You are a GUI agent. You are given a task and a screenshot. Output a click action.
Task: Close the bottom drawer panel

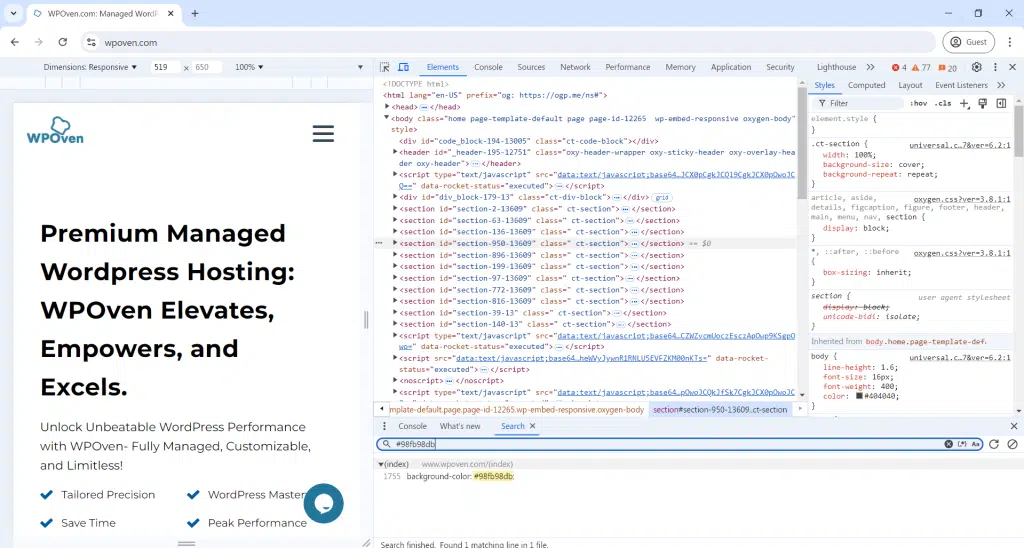1014,426
